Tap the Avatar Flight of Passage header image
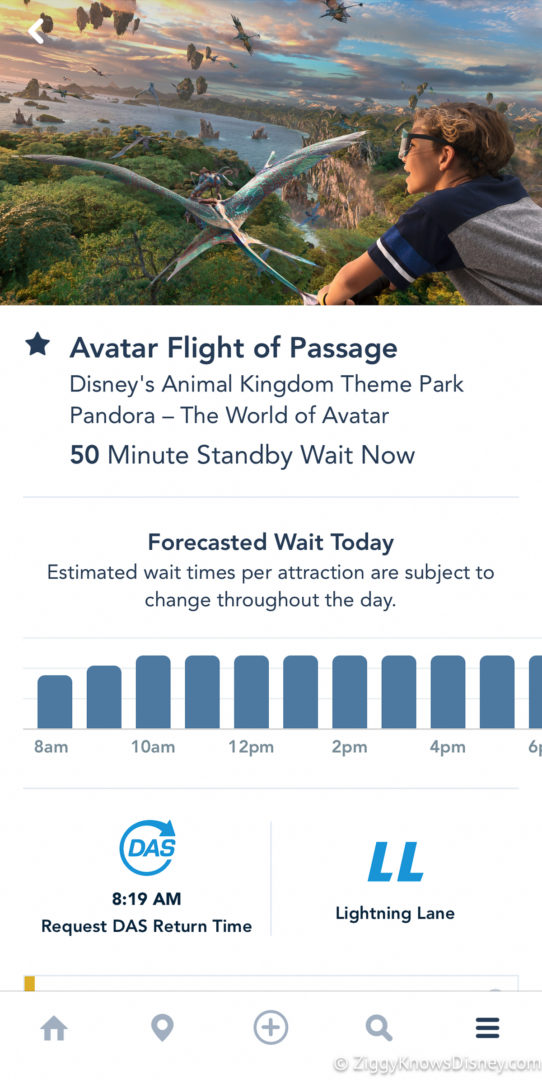Image resolution: width=542 pixels, height=1080 pixels. coord(271,152)
